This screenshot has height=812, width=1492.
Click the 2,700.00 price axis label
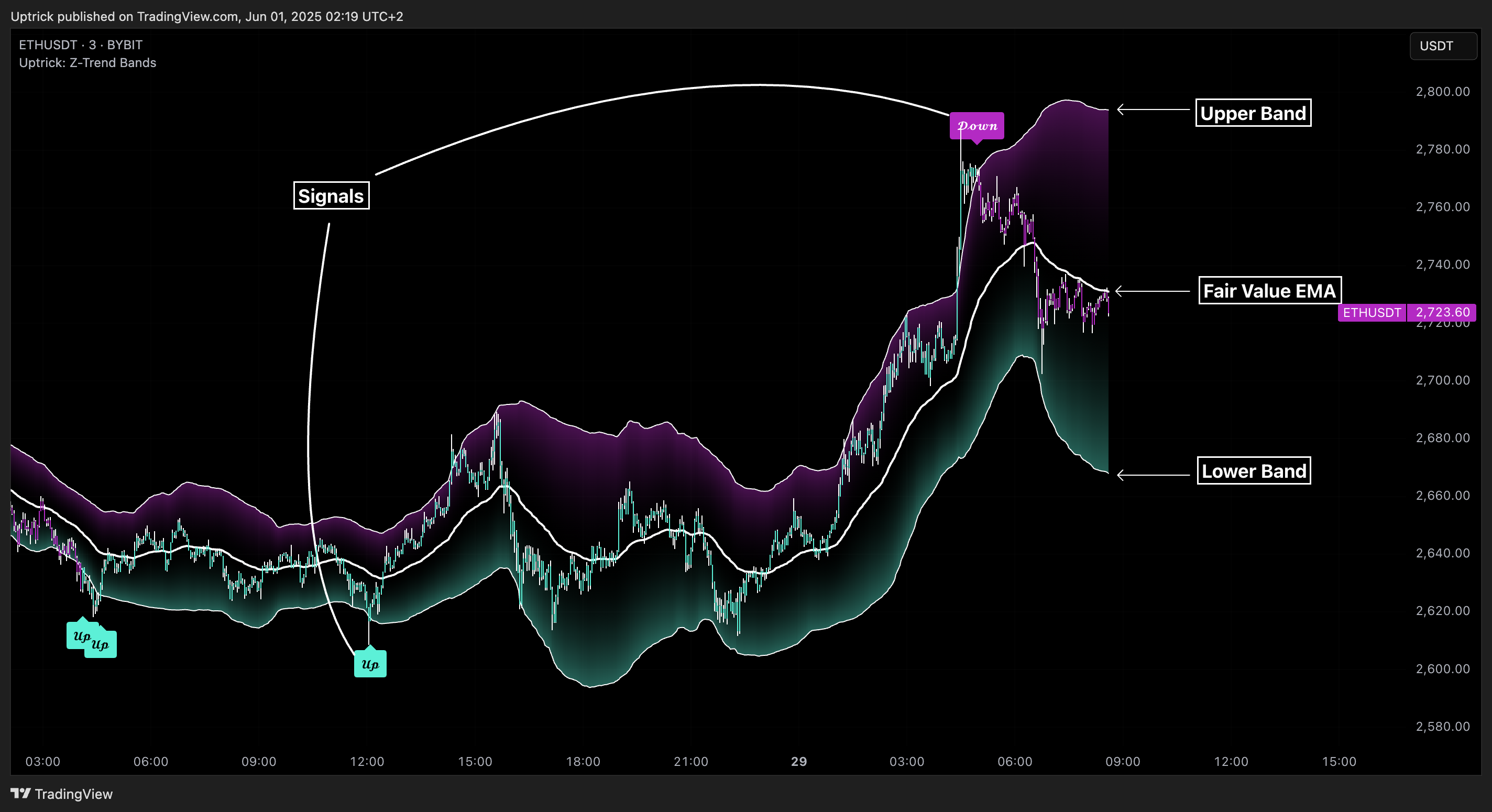pyautogui.click(x=1443, y=380)
